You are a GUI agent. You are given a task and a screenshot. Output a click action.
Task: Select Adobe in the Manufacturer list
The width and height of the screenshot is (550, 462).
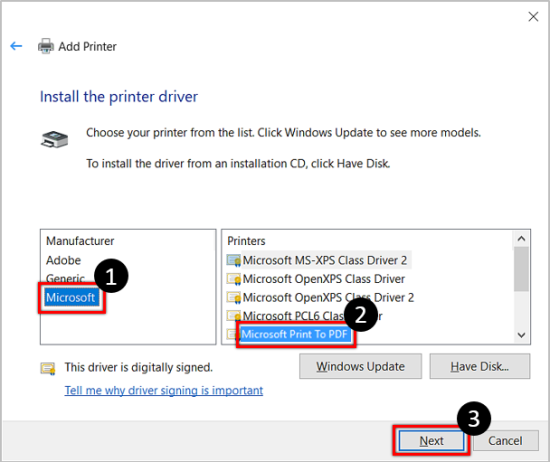coord(63,260)
